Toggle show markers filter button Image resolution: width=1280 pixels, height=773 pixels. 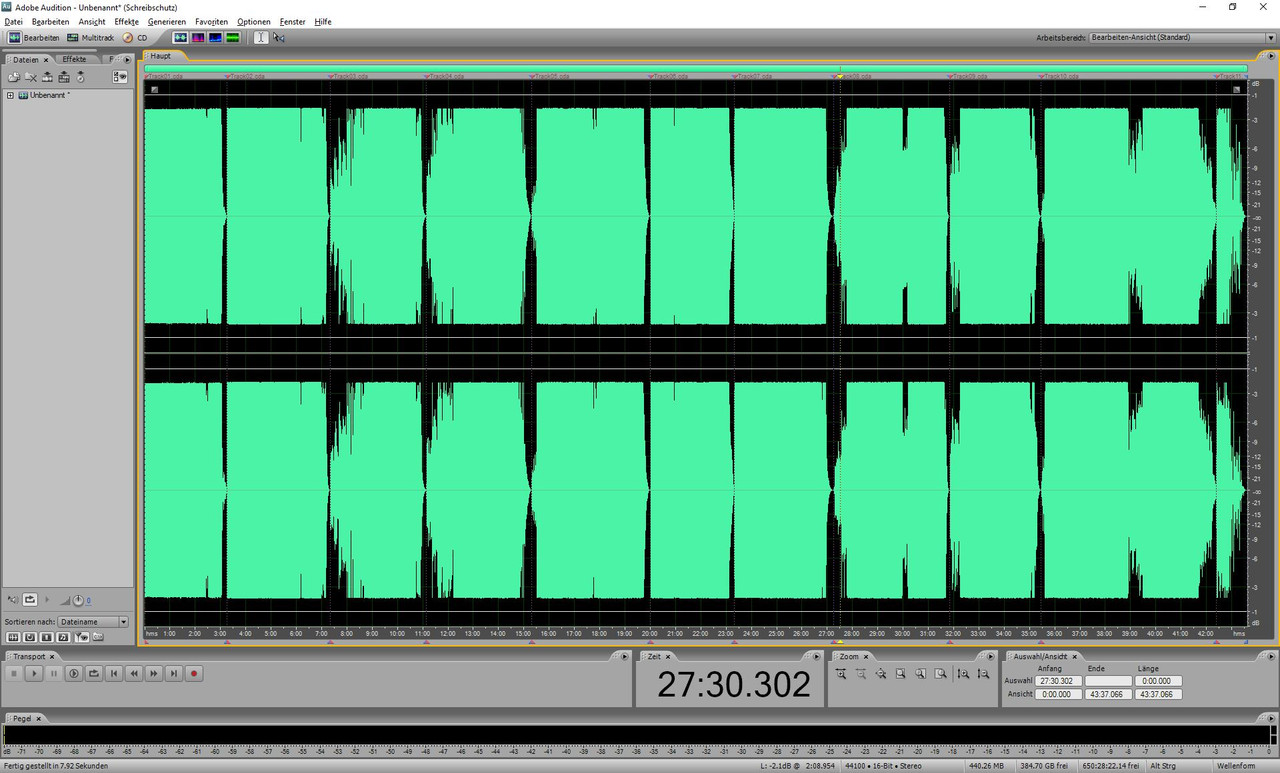click(82, 637)
